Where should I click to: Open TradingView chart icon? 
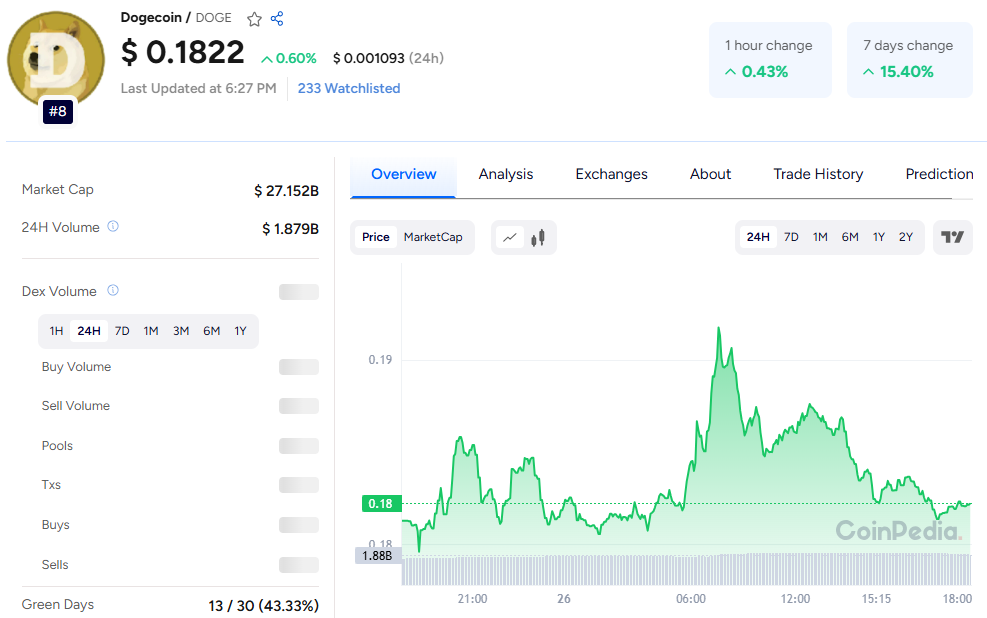952,237
